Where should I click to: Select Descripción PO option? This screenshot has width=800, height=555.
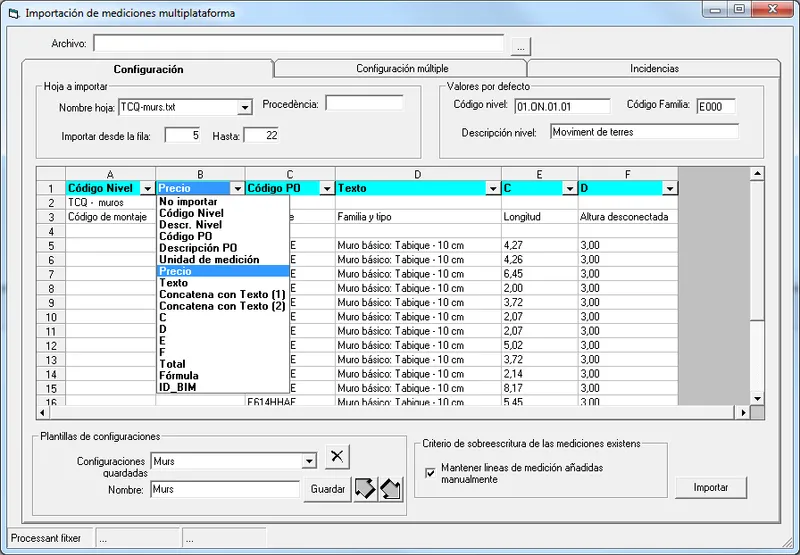pyautogui.click(x=223, y=248)
